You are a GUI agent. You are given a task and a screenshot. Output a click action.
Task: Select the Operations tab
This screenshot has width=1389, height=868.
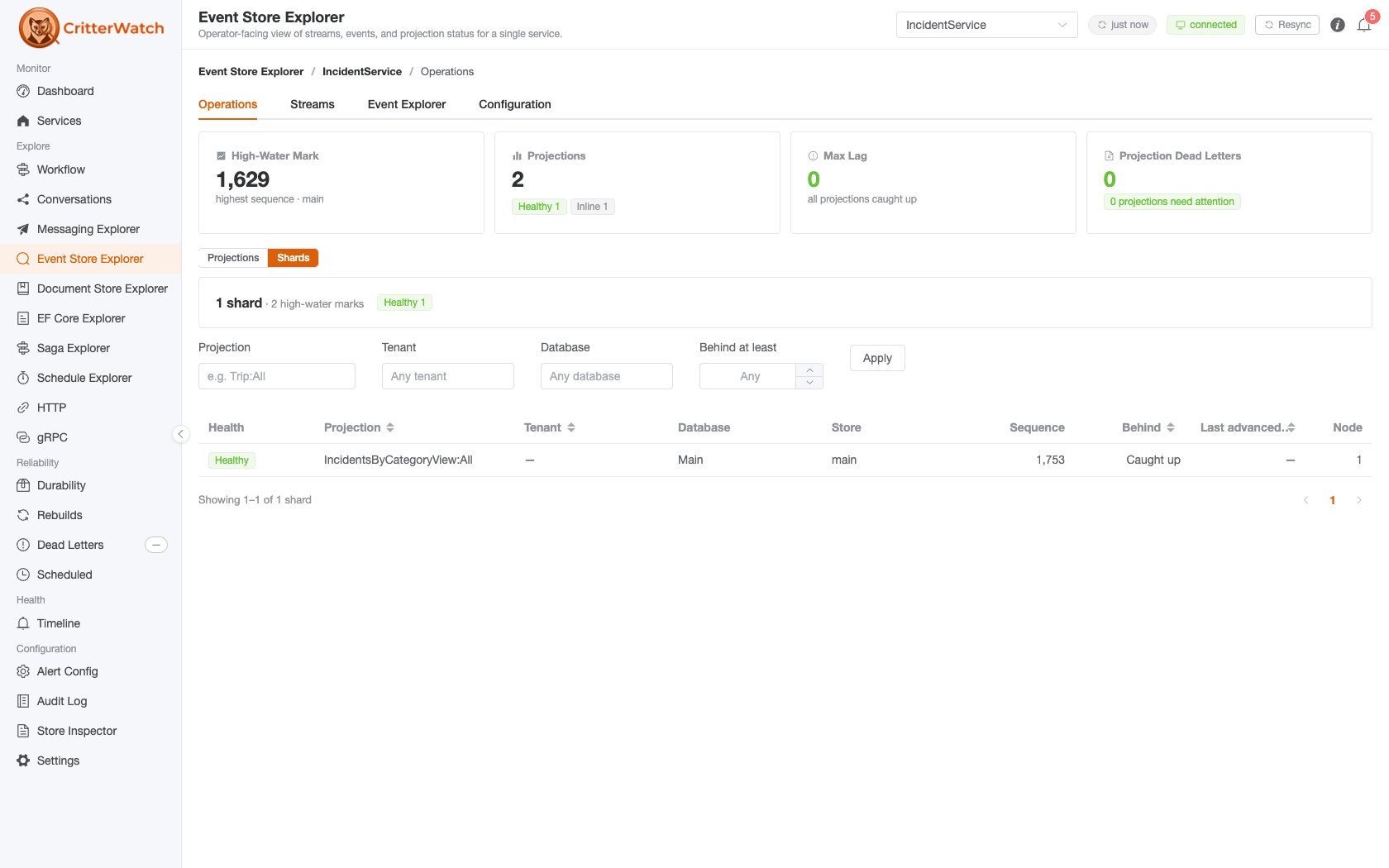(x=227, y=104)
